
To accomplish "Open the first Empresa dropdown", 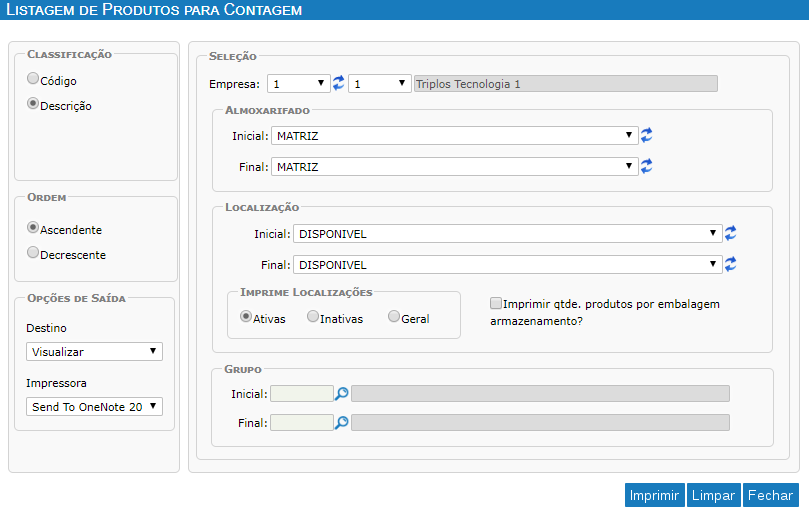I will pyautogui.click(x=299, y=84).
